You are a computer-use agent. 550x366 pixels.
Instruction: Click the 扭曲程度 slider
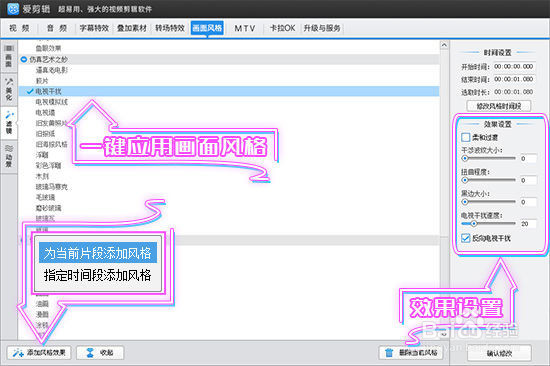coord(488,180)
